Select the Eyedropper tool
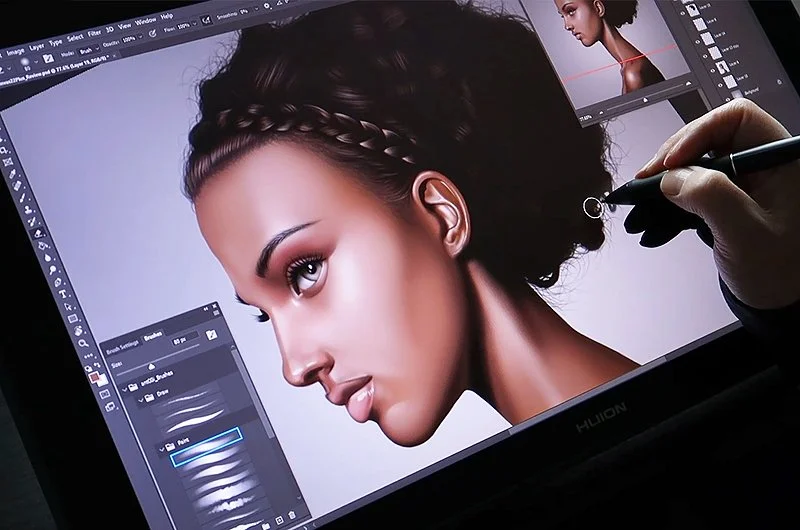Screen dimensions: 800x530 [x=12, y=173]
